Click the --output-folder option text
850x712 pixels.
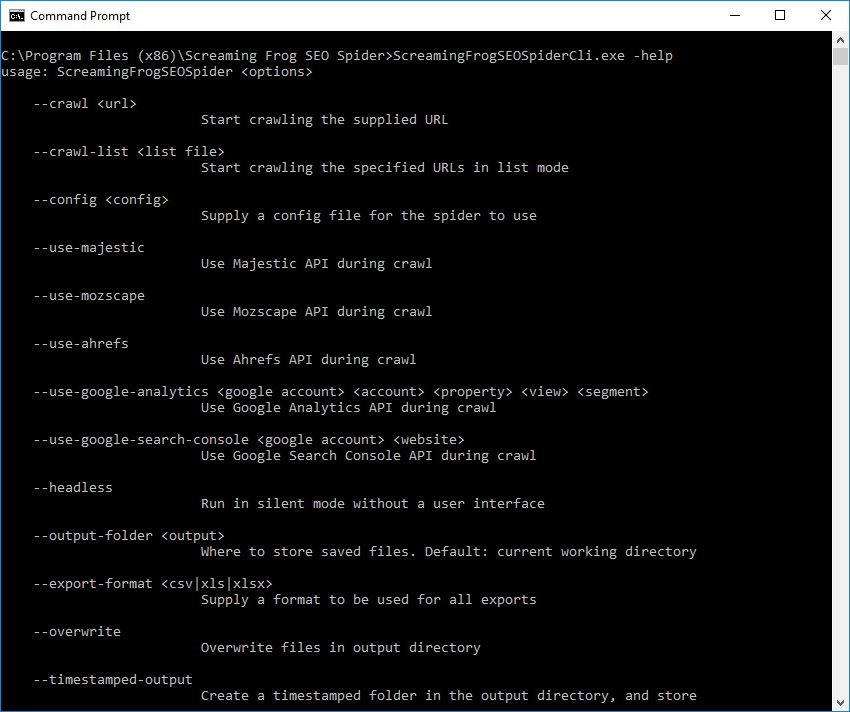pyautogui.click(x=122, y=535)
